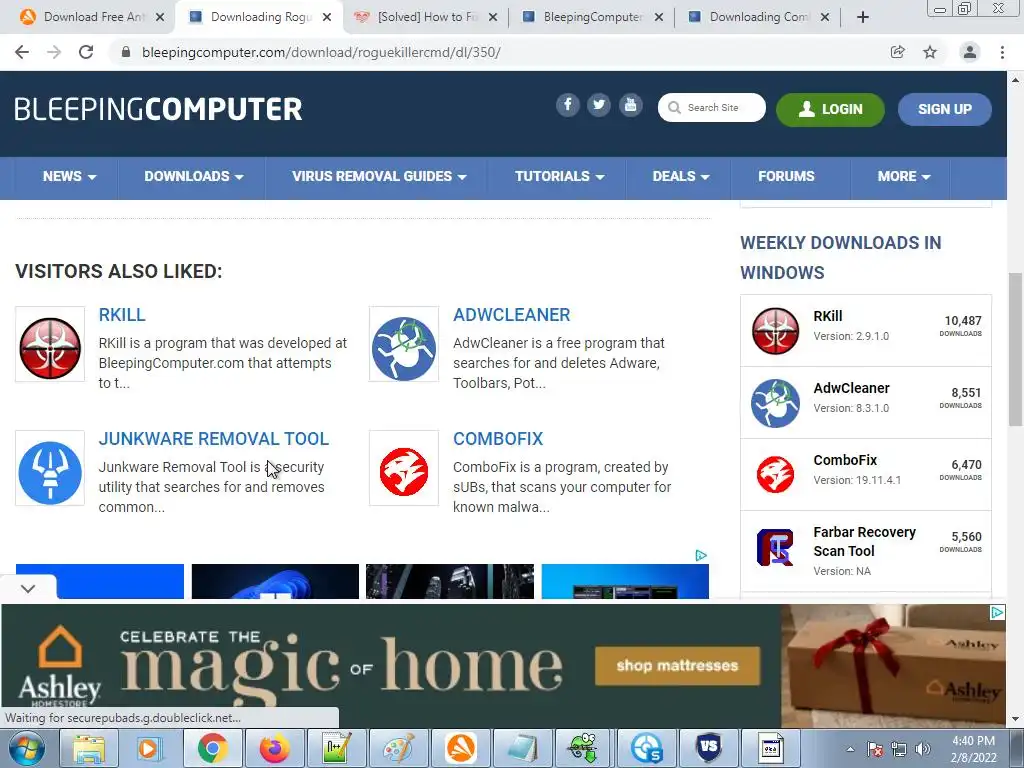1024x768 pixels.
Task: Expand the VIRUS REMOVAL GUIDES menu
Action: (379, 176)
